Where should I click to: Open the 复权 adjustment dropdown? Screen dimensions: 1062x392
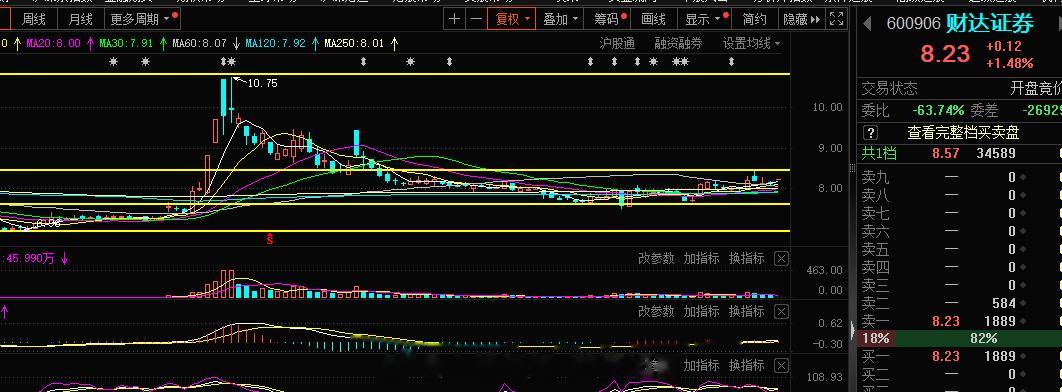(x=512, y=19)
